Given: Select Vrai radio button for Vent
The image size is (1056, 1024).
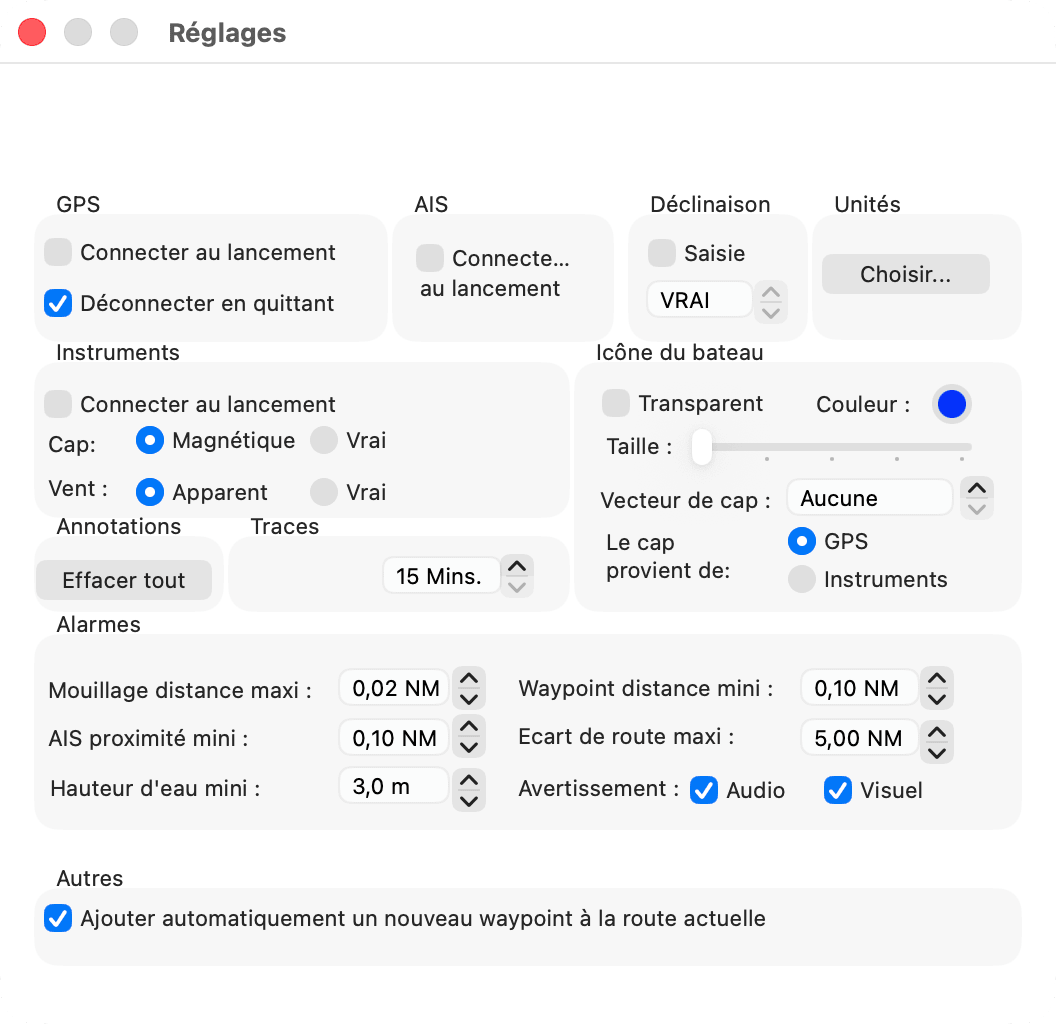Looking at the screenshot, I should pos(324,492).
